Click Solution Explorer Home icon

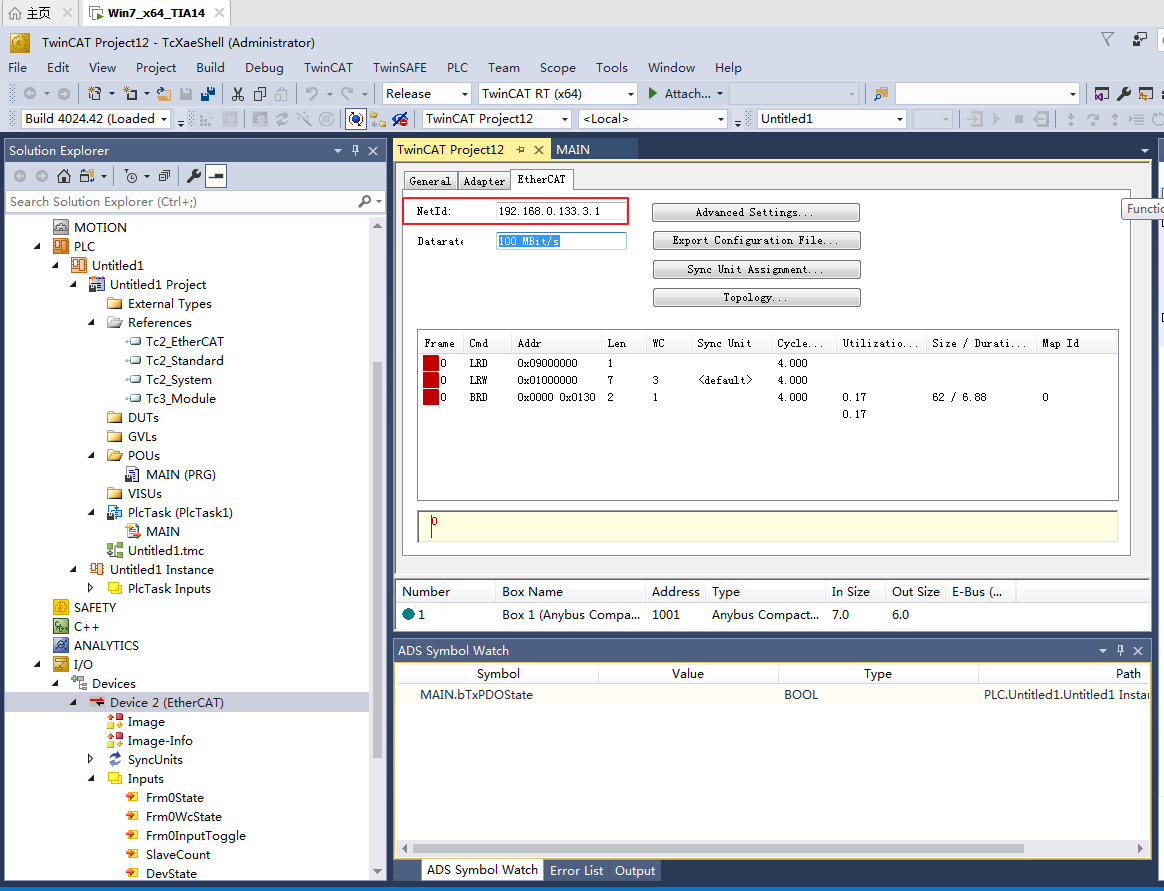pos(64,176)
